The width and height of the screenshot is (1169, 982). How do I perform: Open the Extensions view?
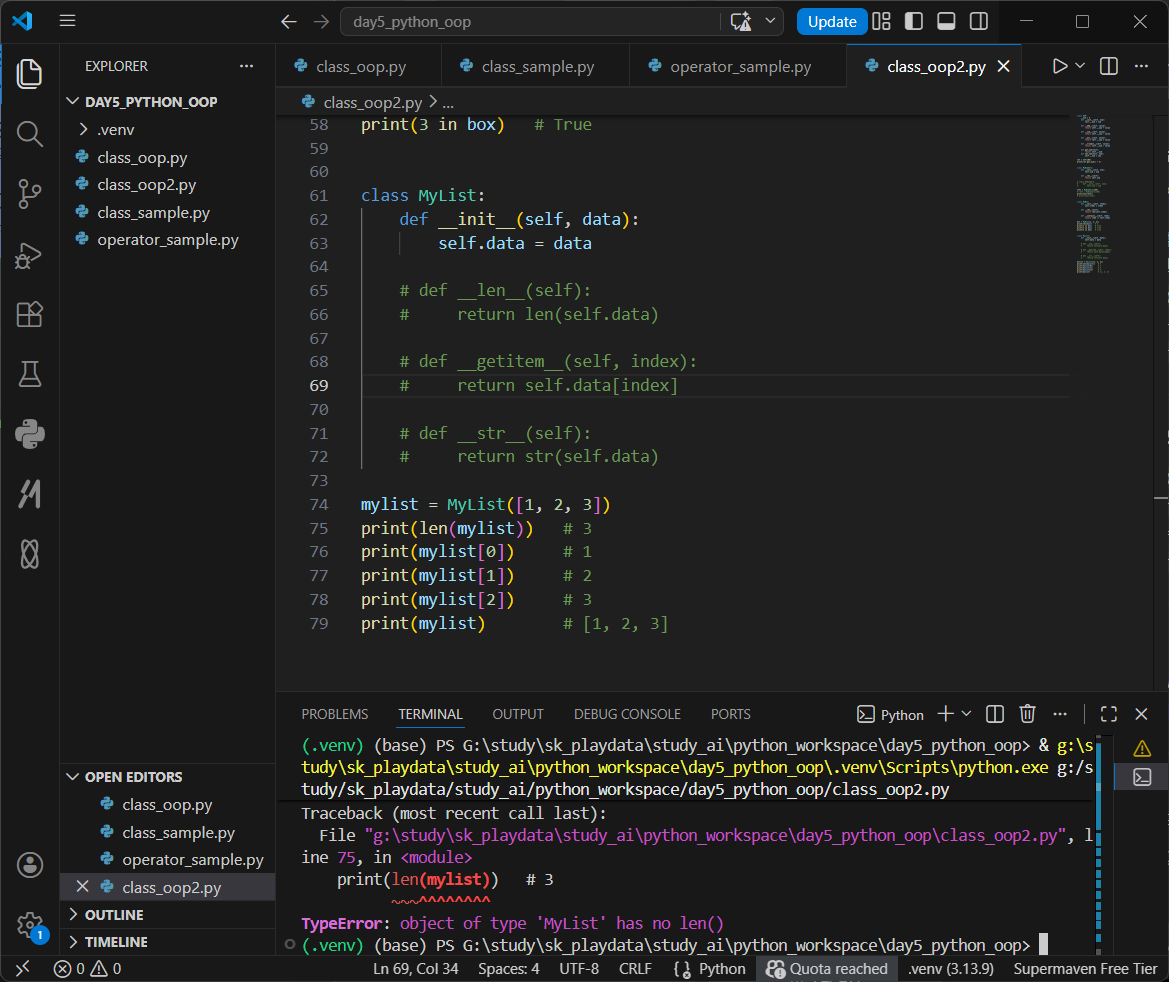[x=29, y=314]
